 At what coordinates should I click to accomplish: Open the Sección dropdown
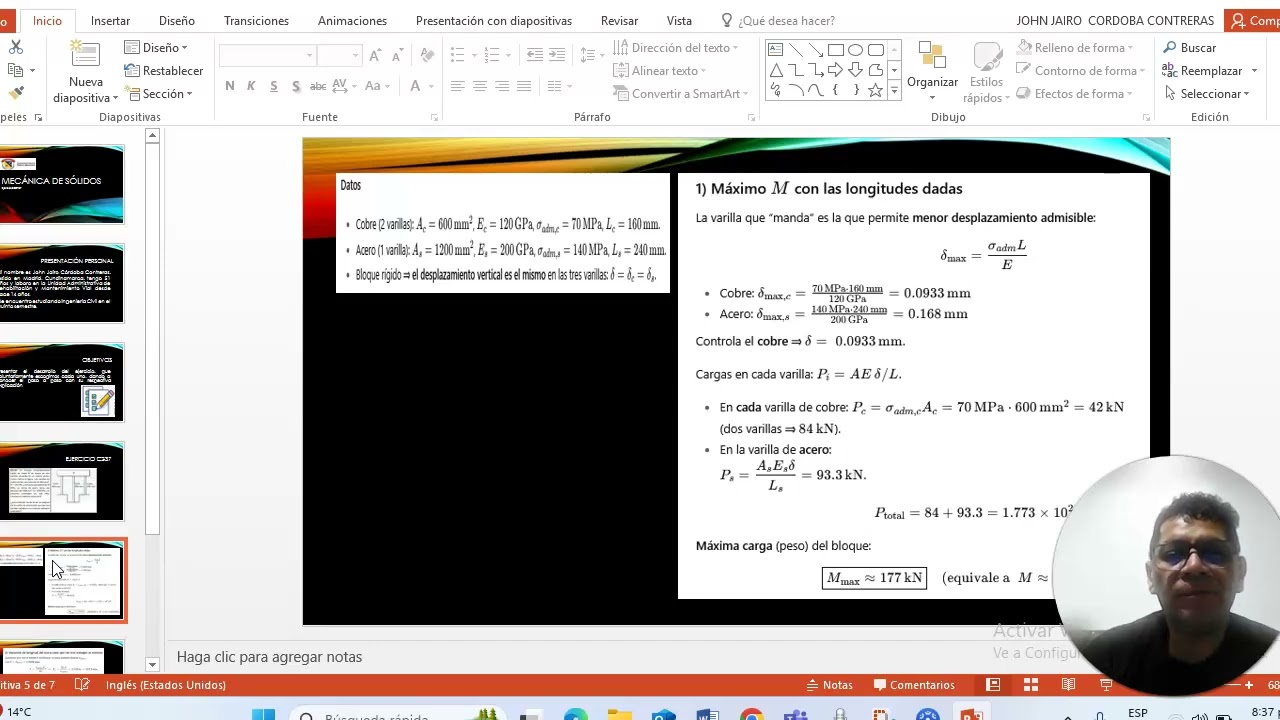(x=158, y=94)
